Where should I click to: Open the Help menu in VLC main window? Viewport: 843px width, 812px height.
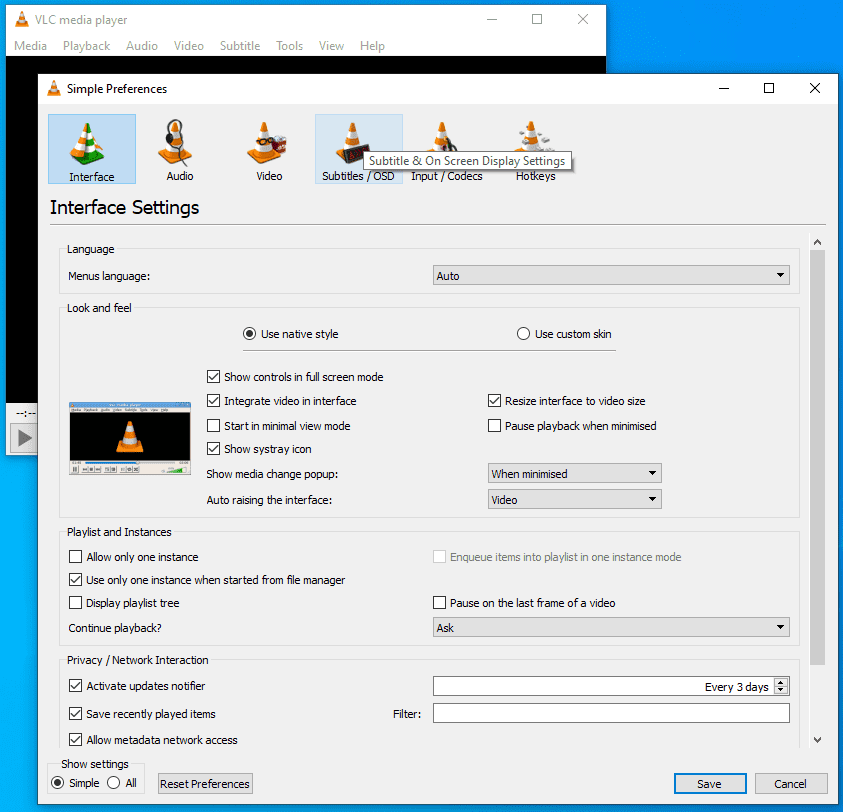pos(372,46)
